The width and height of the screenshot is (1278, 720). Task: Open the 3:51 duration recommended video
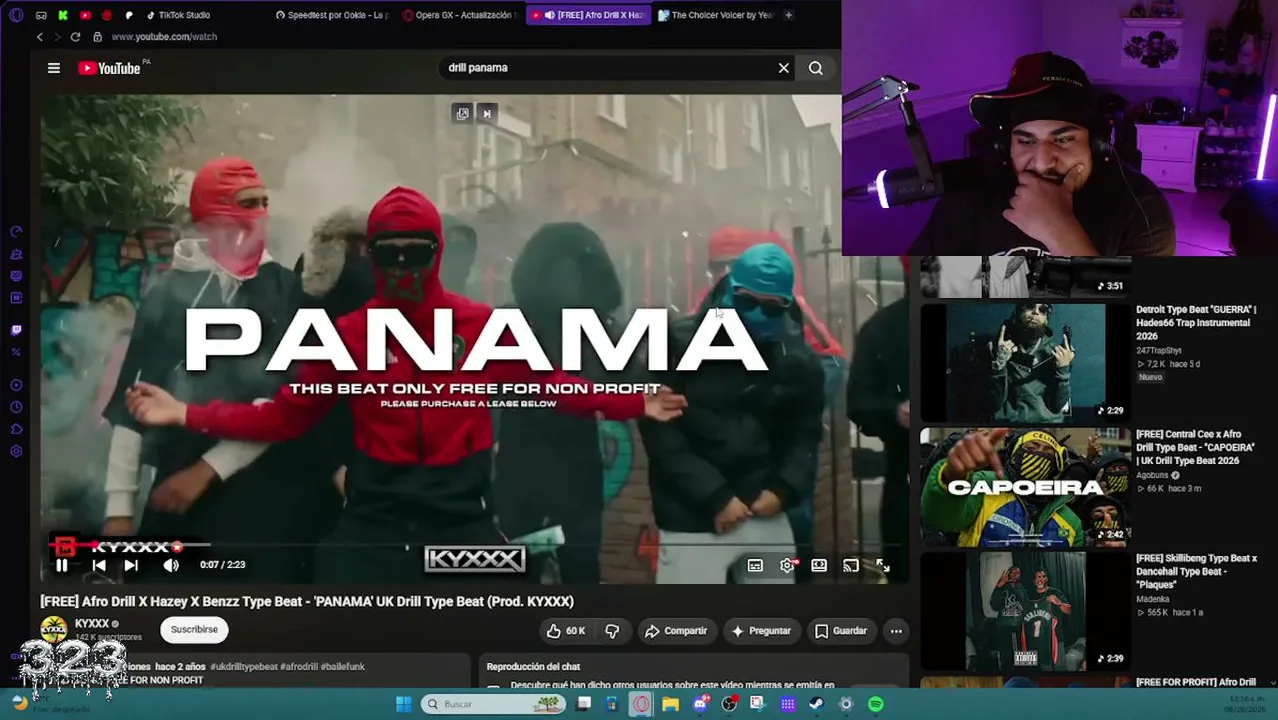coord(1025,277)
